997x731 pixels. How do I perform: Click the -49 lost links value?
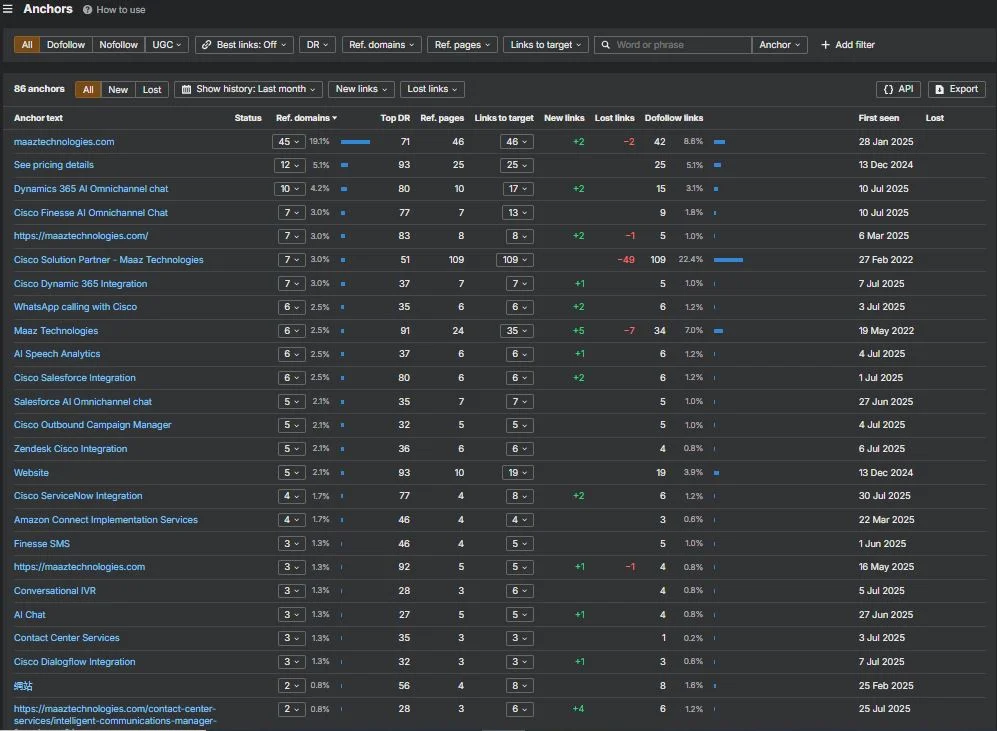[626, 260]
